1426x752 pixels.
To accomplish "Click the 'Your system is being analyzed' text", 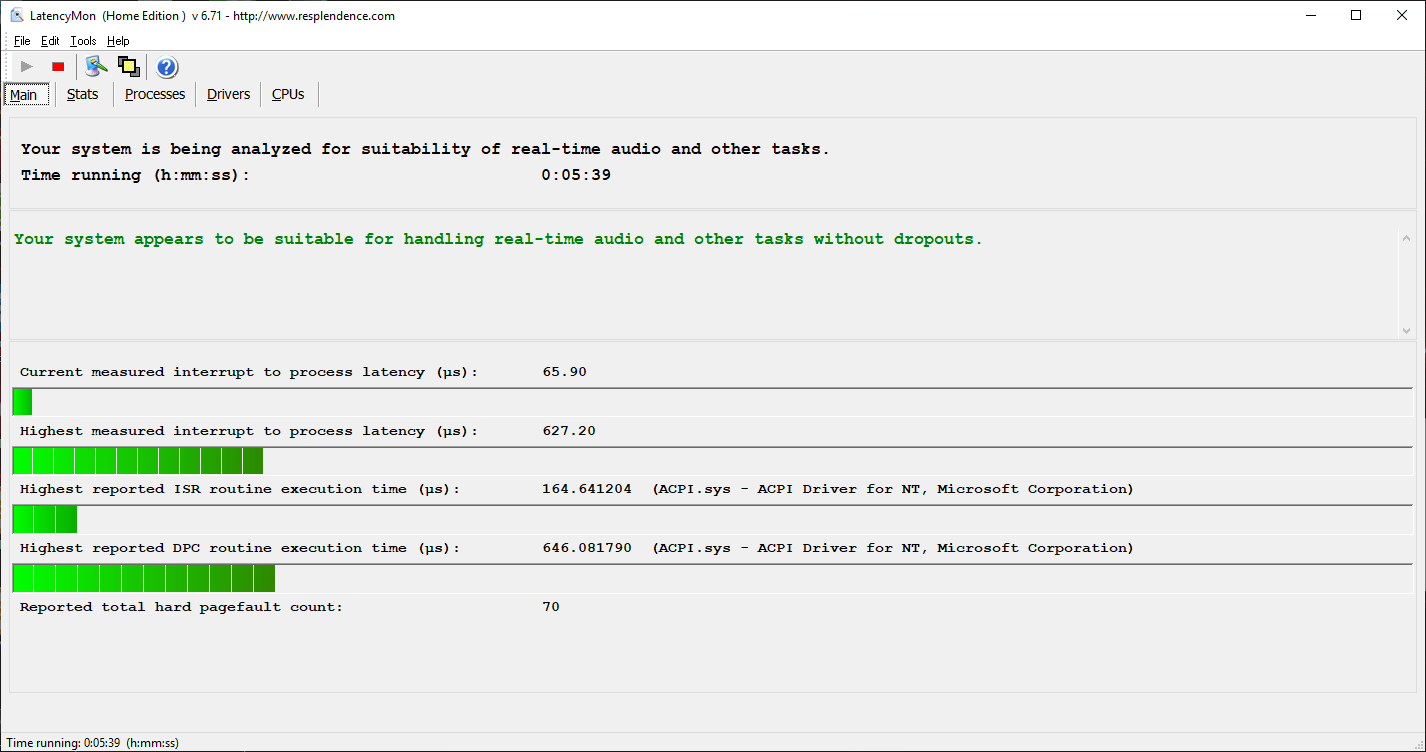I will pyautogui.click(x=425, y=149).
